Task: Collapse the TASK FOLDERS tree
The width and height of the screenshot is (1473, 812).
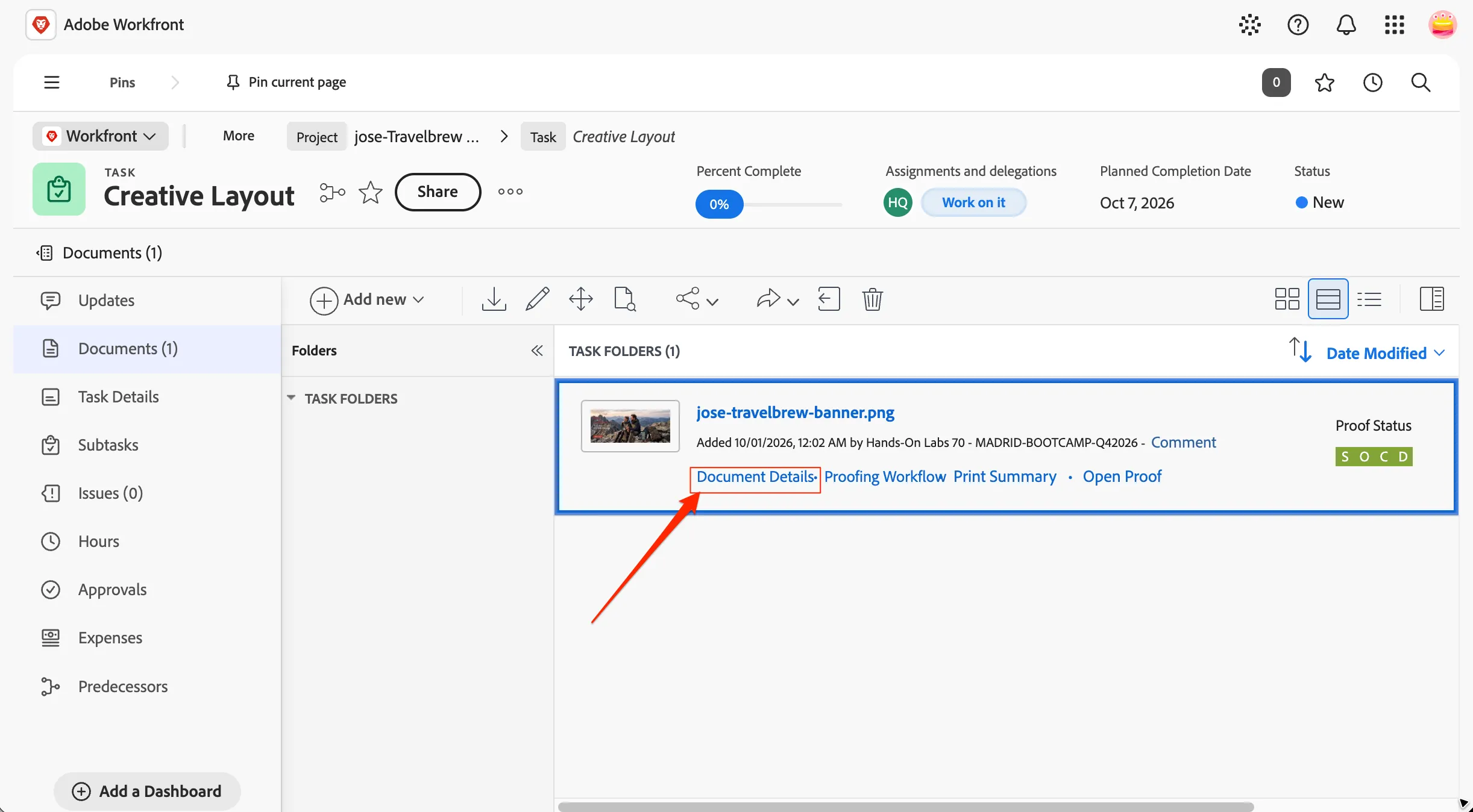Action: click(x=291, y=398)
